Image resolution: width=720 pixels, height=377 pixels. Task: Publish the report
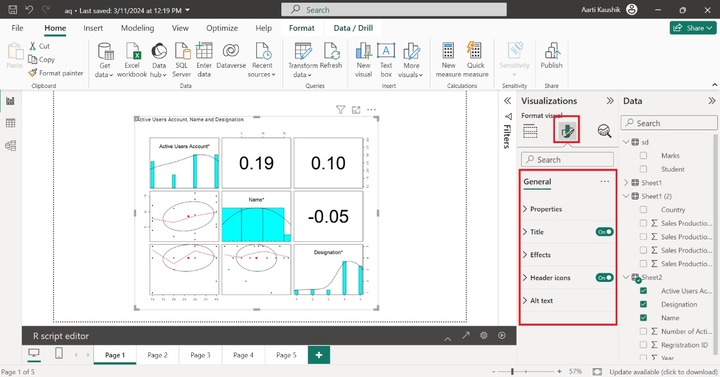click(x=551, y=56)
